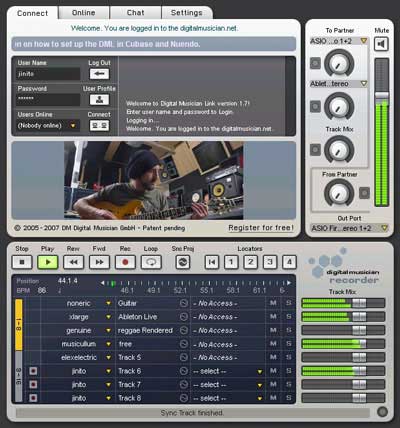400x428 pixels.
Task: Open the Track 7 select dropdown
Action: point(260,385)
